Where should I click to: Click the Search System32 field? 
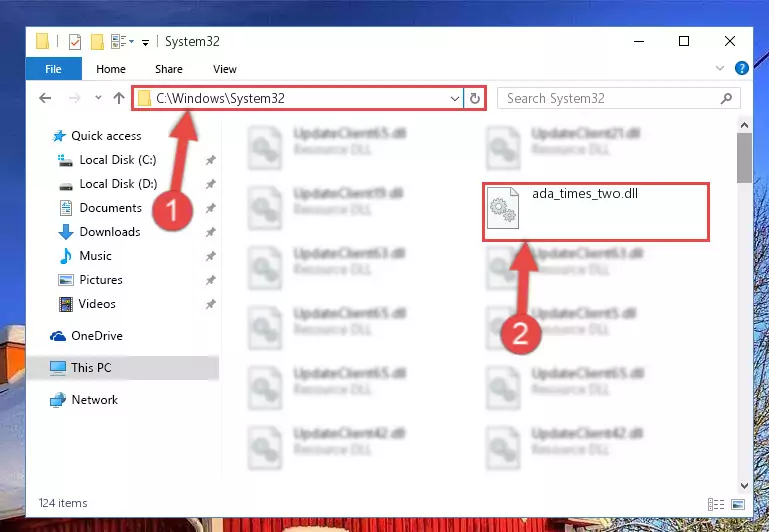tap(618, 99)
